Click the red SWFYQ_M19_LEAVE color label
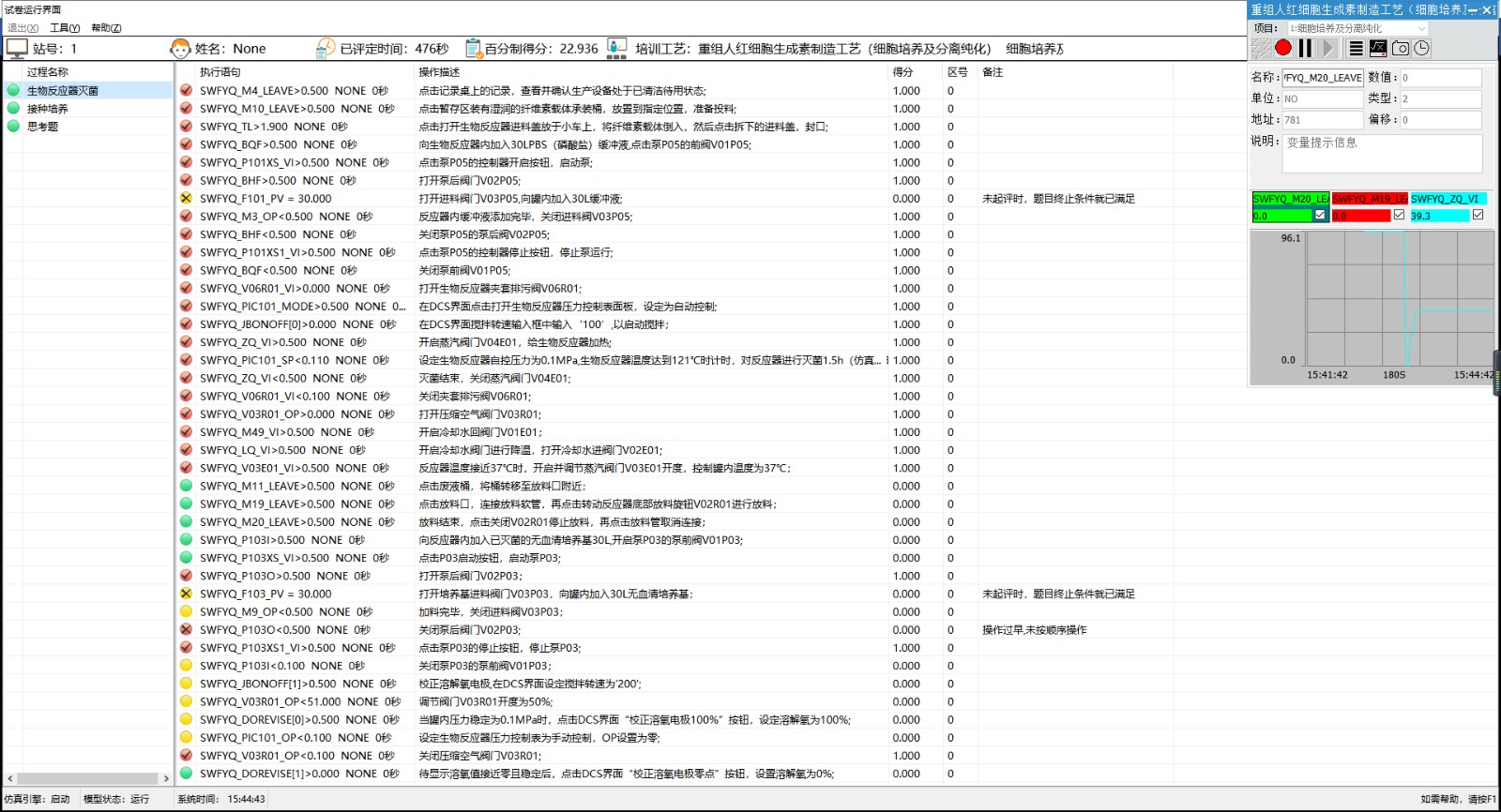 (x=1370, y=199)
